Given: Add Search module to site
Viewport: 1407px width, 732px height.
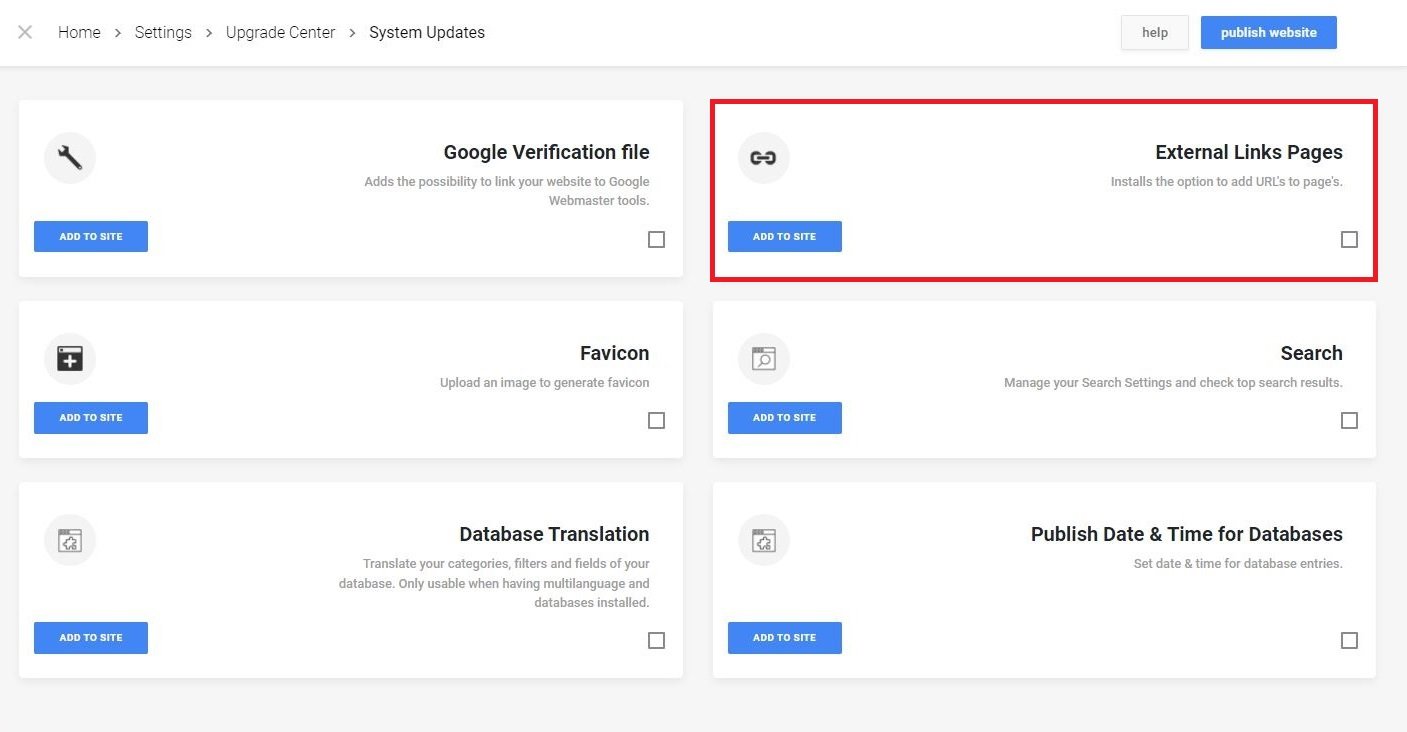Looking at the screenshot, I should tap(784, 418).
